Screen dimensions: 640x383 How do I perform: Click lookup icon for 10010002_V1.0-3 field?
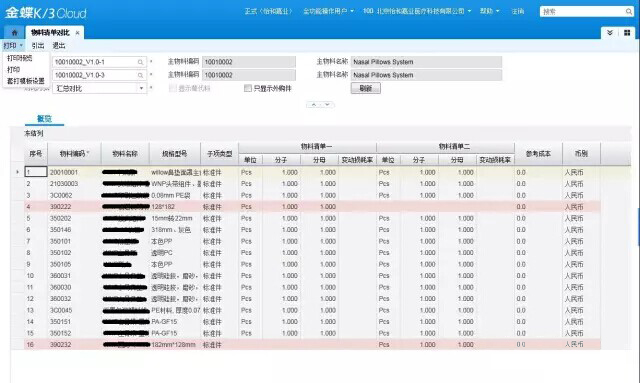click(x=140, y=75)
